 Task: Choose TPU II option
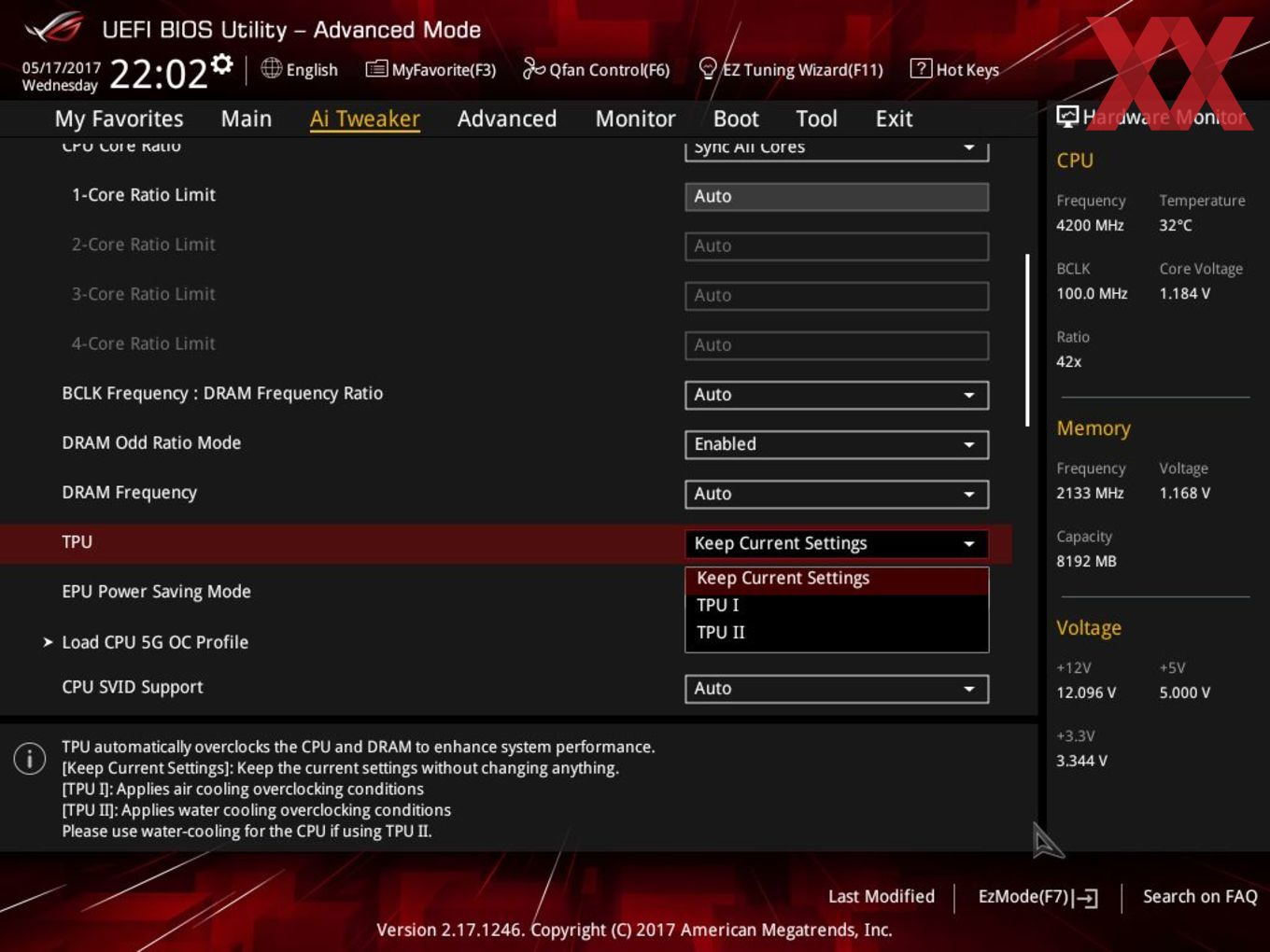point(837,632)
